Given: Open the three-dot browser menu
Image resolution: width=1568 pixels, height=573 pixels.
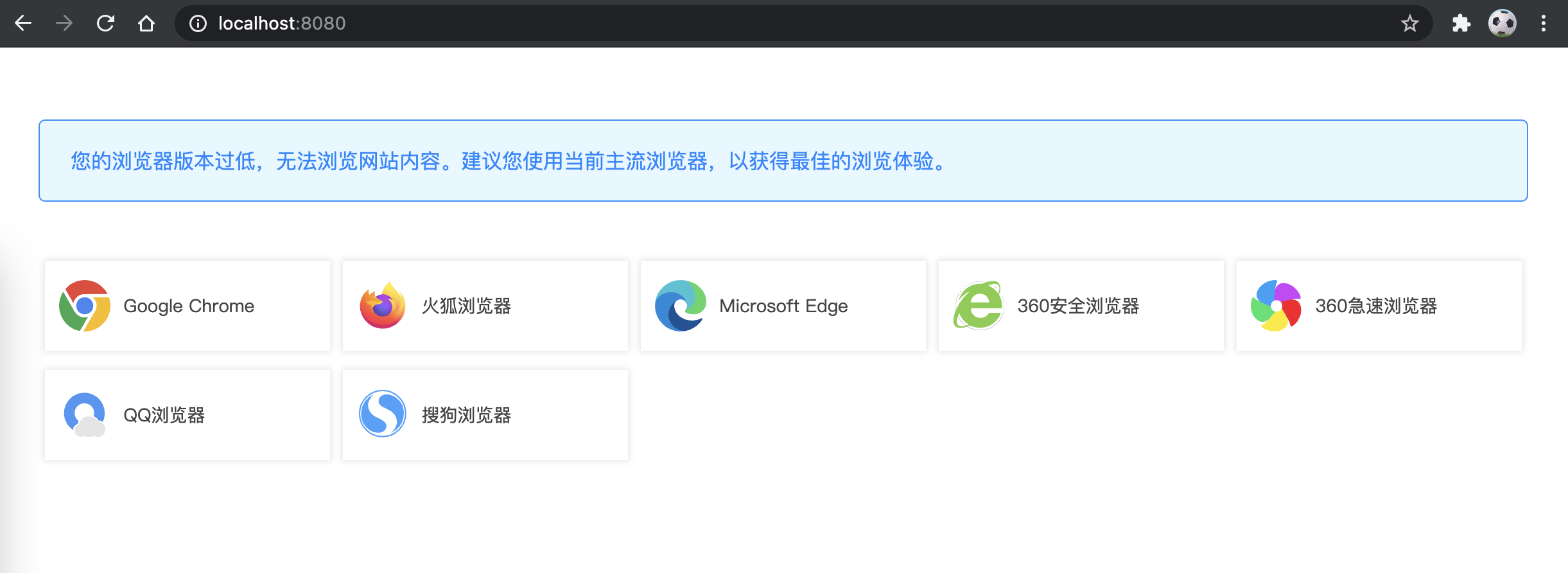Looking at the screenshot, I should 1544,24.
